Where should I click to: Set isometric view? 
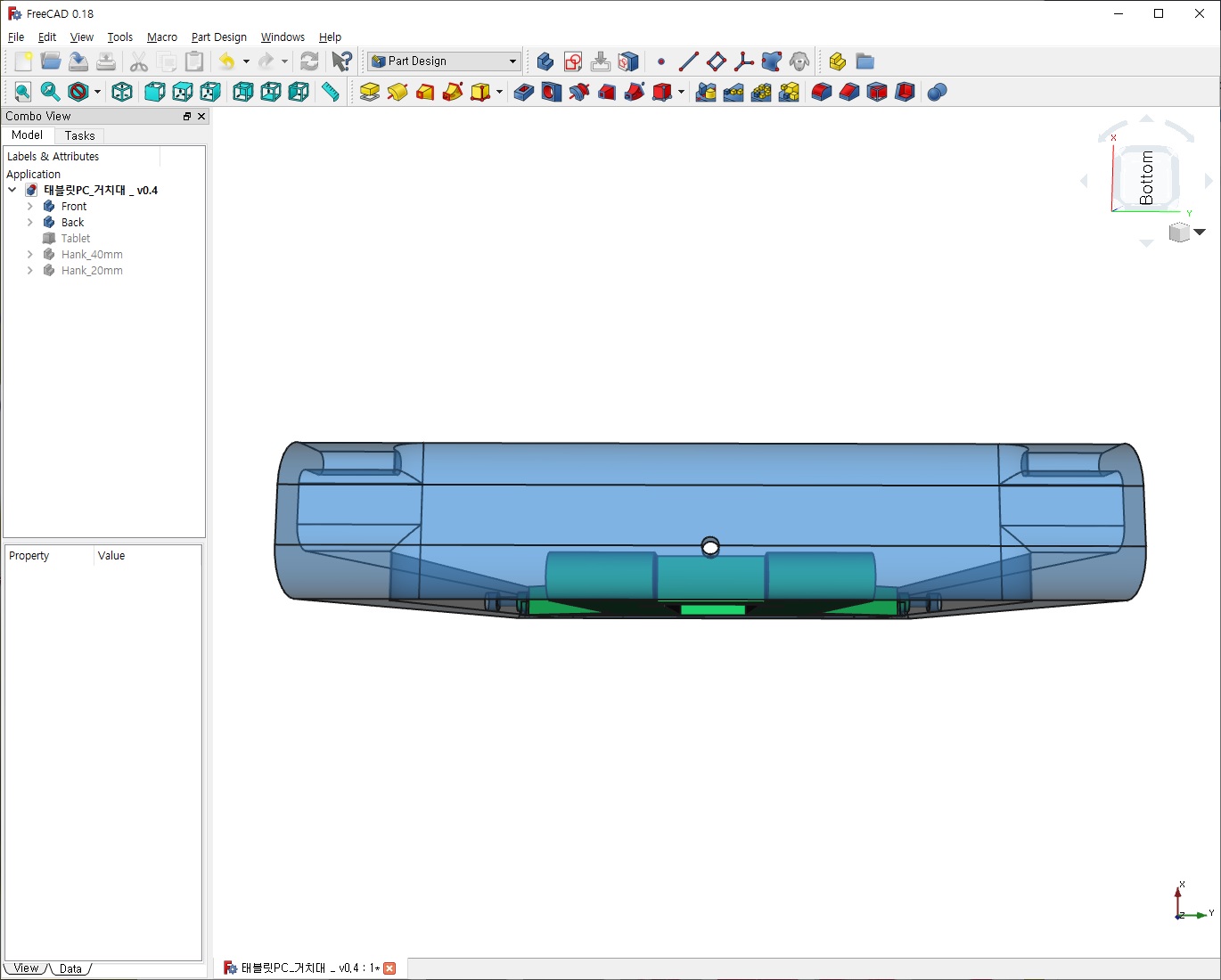click(x=122, y=92)
